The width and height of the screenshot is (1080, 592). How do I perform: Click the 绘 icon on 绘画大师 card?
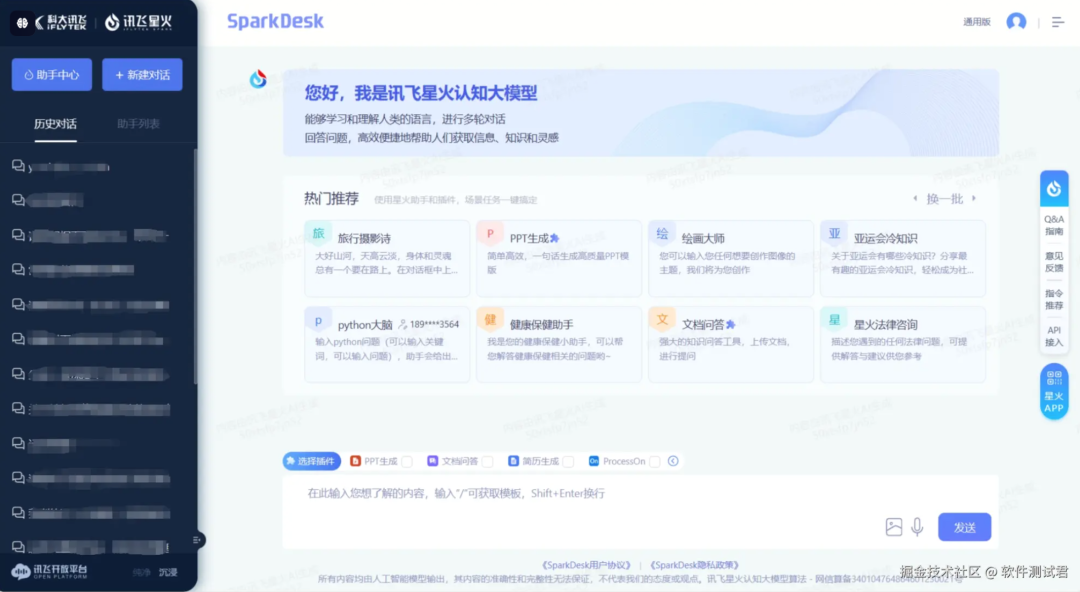coord(663,234)
